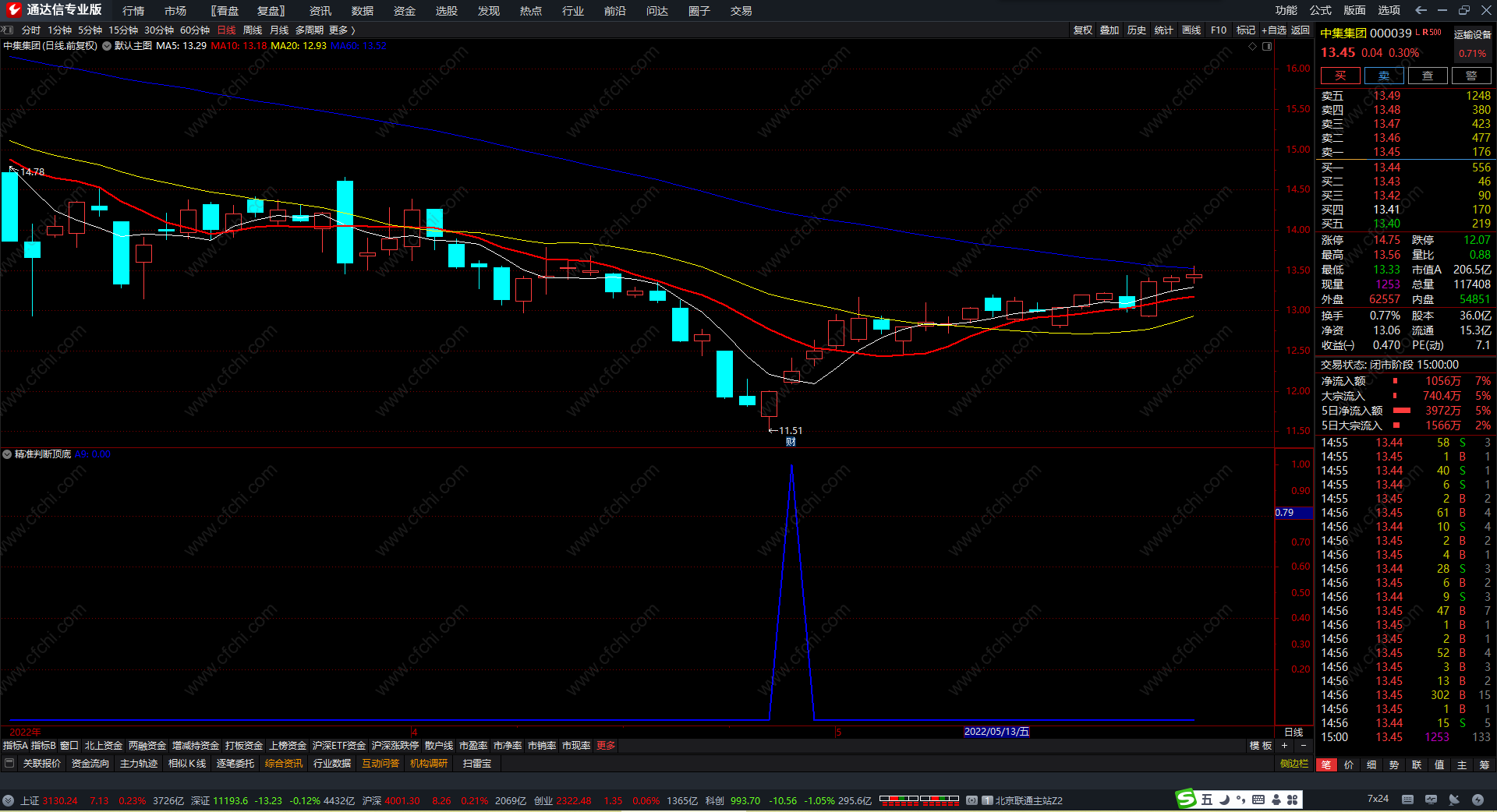Click the punctuation icon on the input bar
1497x812 pixels.
1240,800
